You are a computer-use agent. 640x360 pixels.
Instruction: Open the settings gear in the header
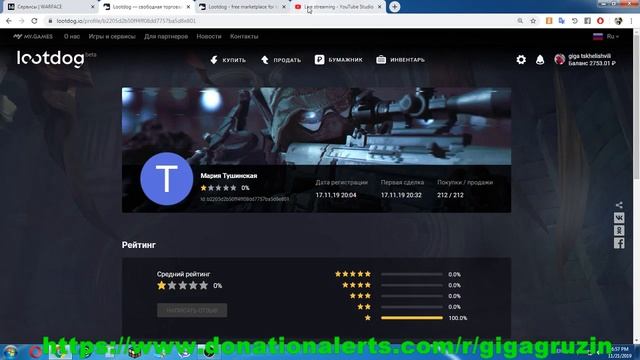point(521,60)
